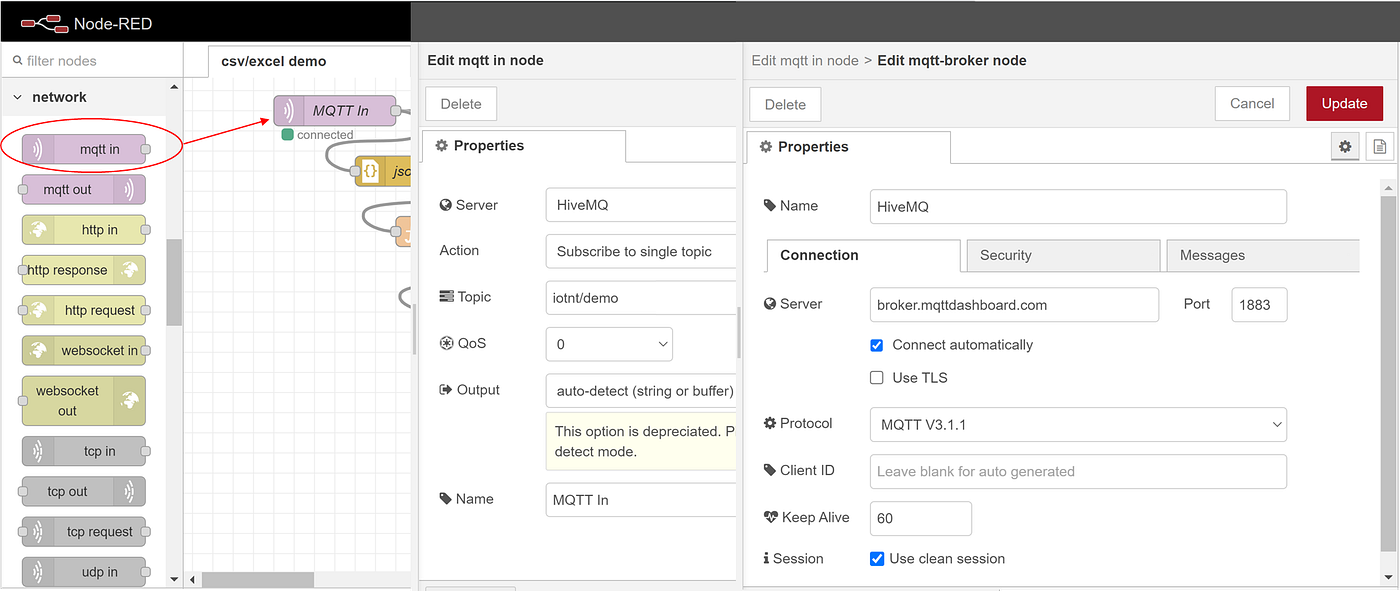This screenshot has height=591, width=1400.
Task: Uncheck Use clean session
Action: coord(877,559)
